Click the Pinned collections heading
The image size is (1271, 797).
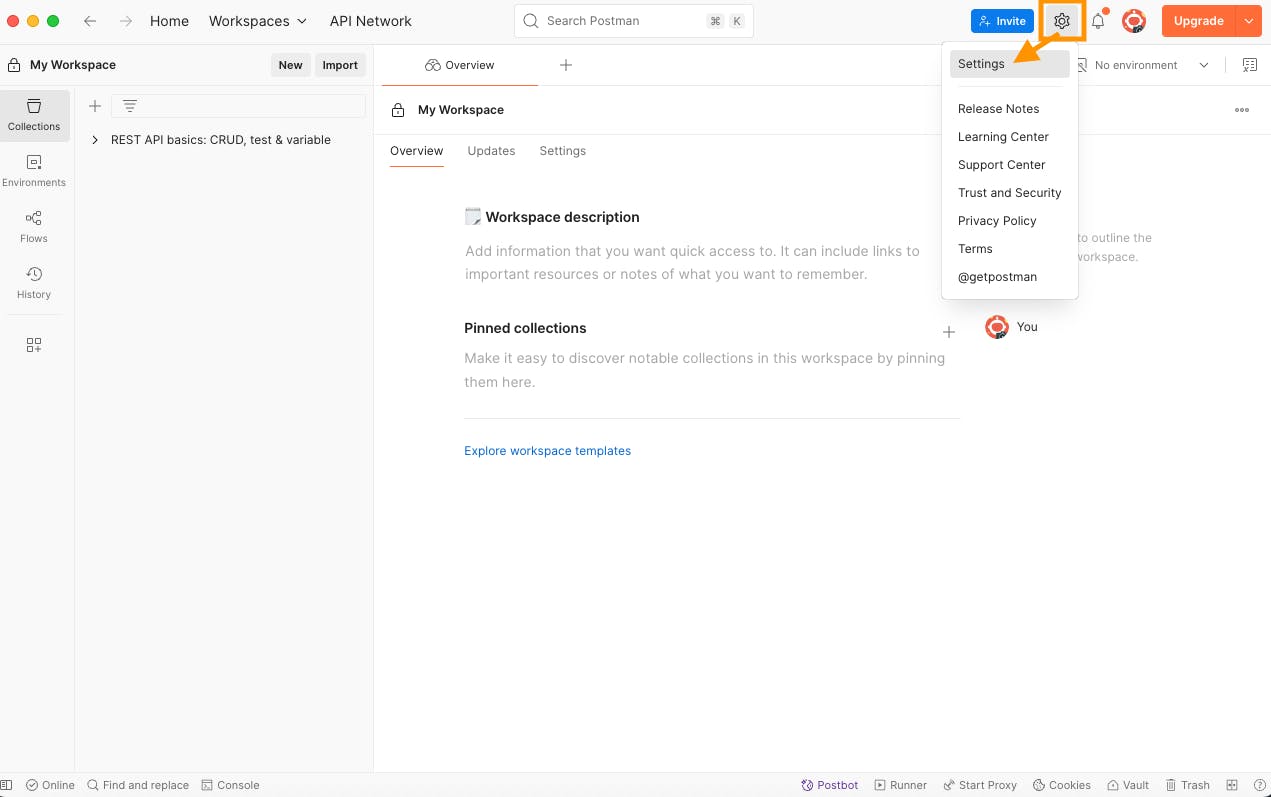coord(525,328)
